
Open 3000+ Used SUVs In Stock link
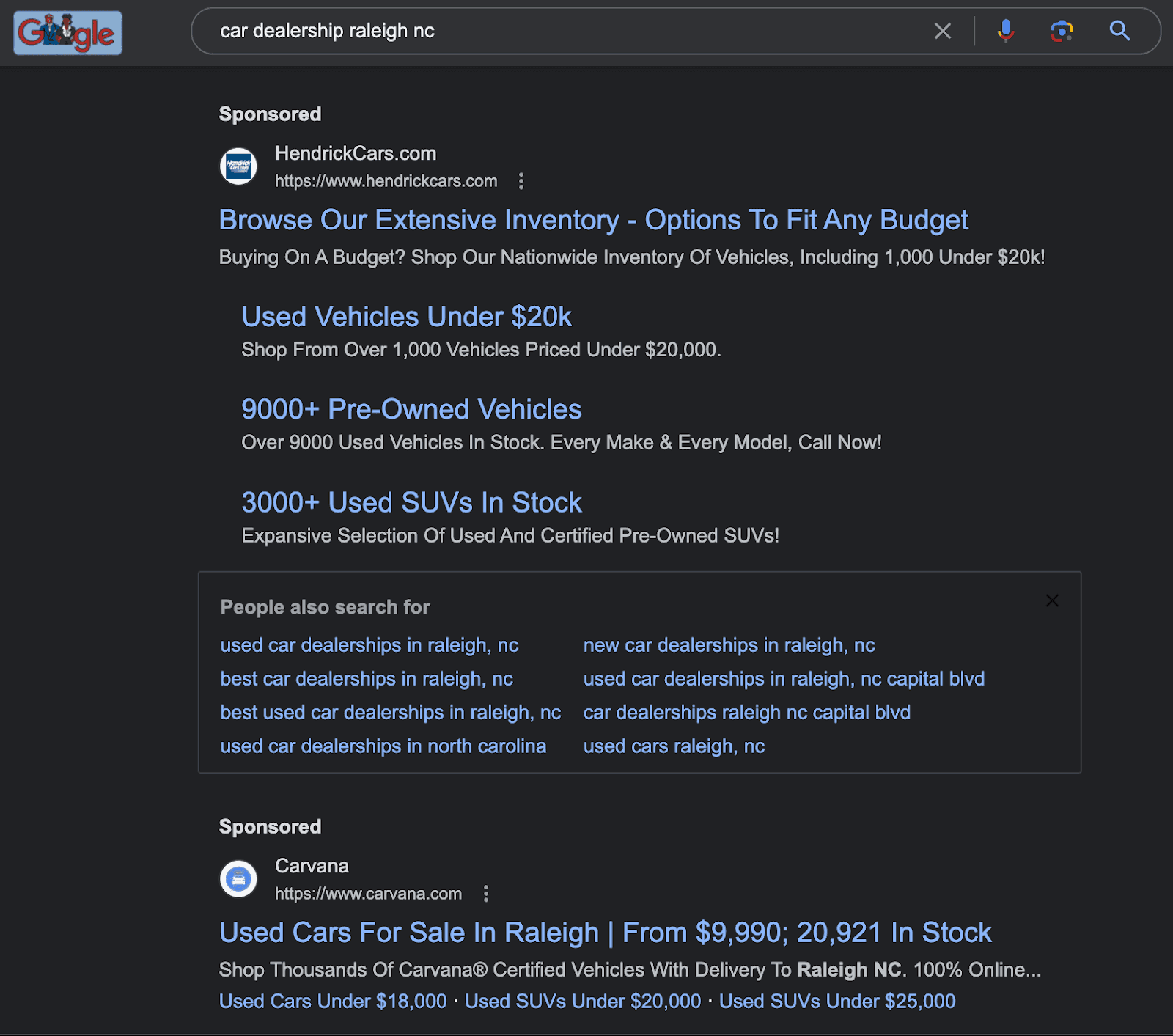[x=411, y=502]
